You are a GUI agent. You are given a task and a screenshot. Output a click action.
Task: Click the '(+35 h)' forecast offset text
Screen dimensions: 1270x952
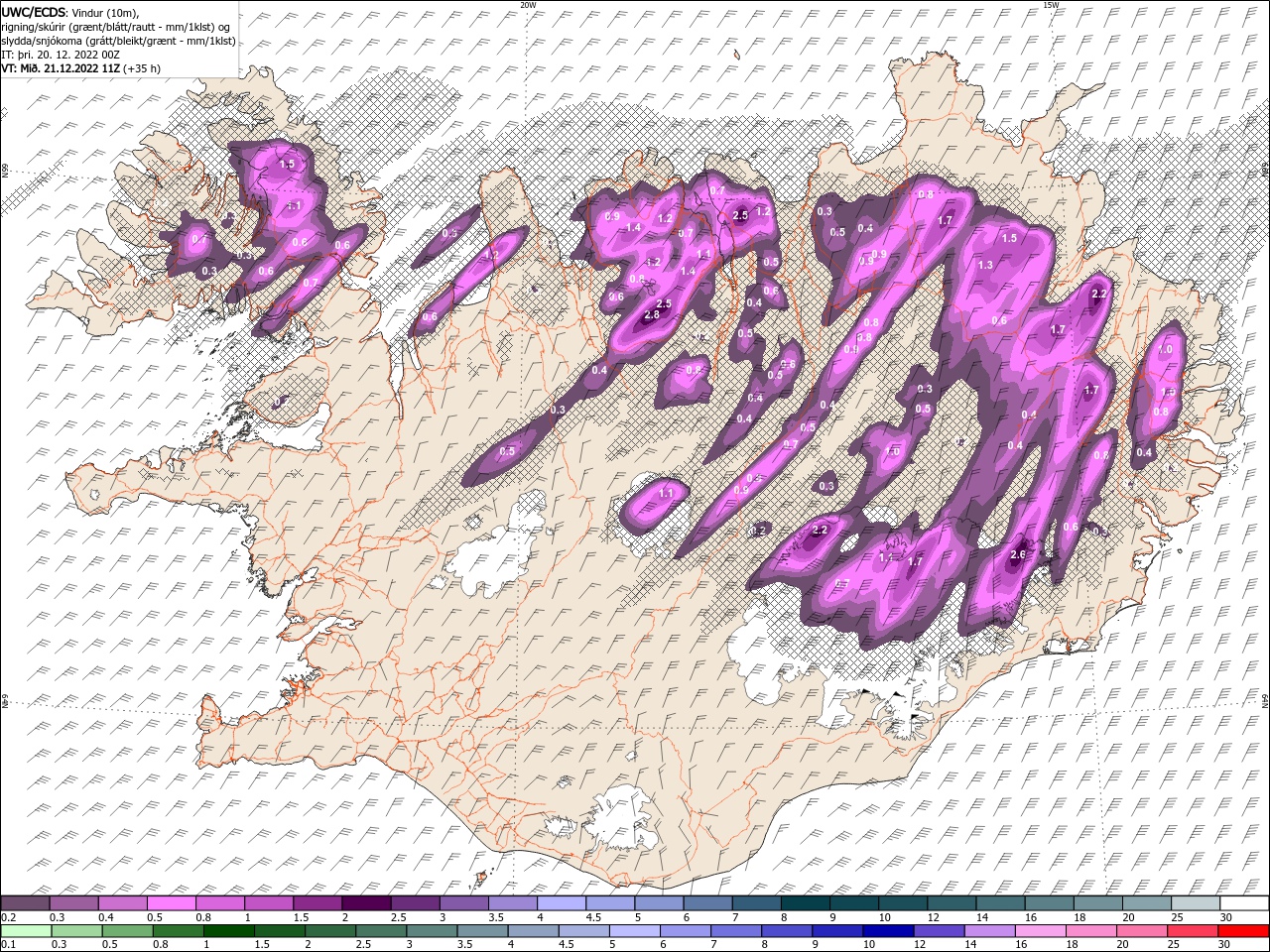[x=142, y=68]
